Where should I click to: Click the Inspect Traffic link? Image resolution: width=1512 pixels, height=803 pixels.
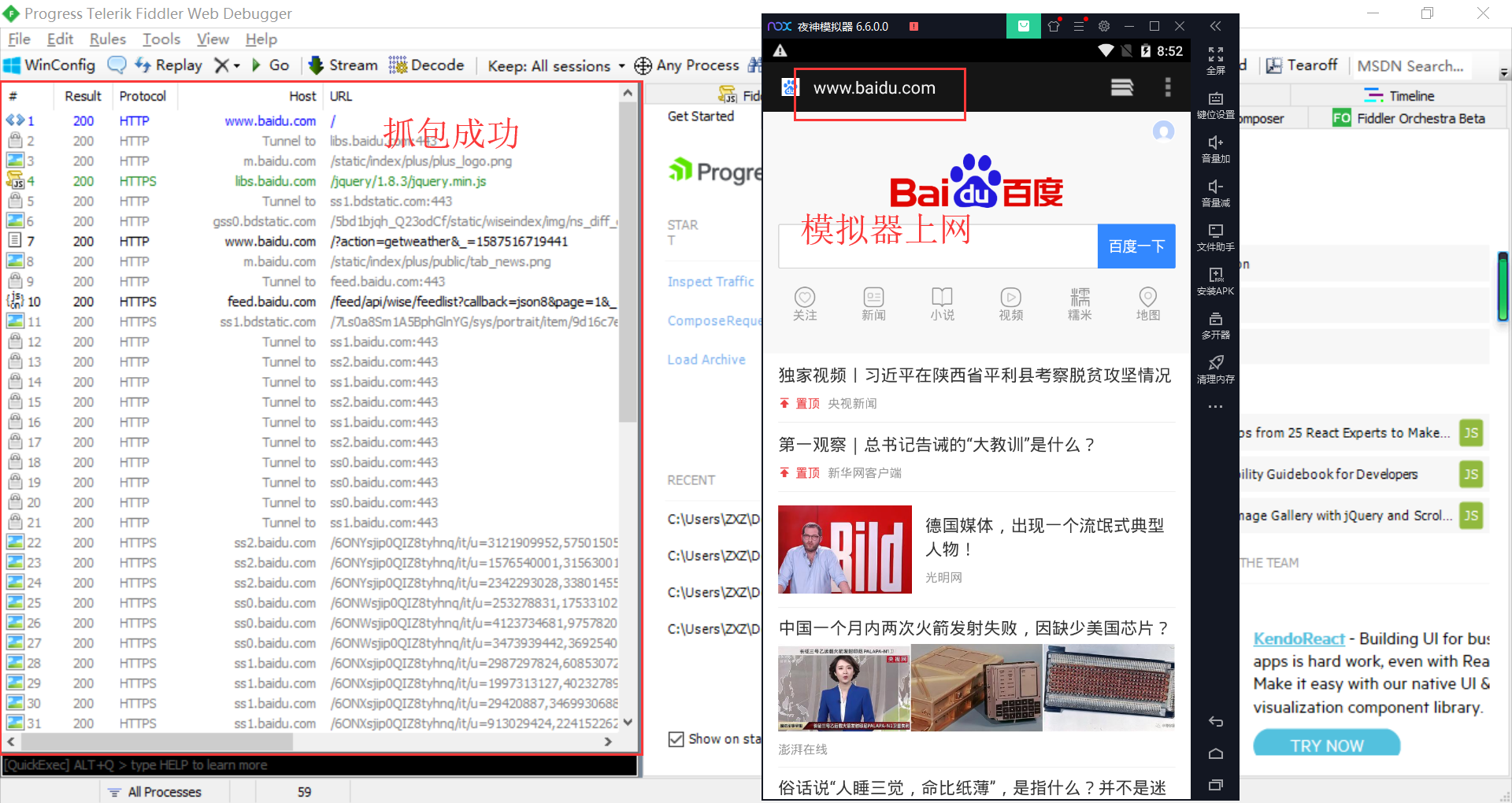[710, 282]
